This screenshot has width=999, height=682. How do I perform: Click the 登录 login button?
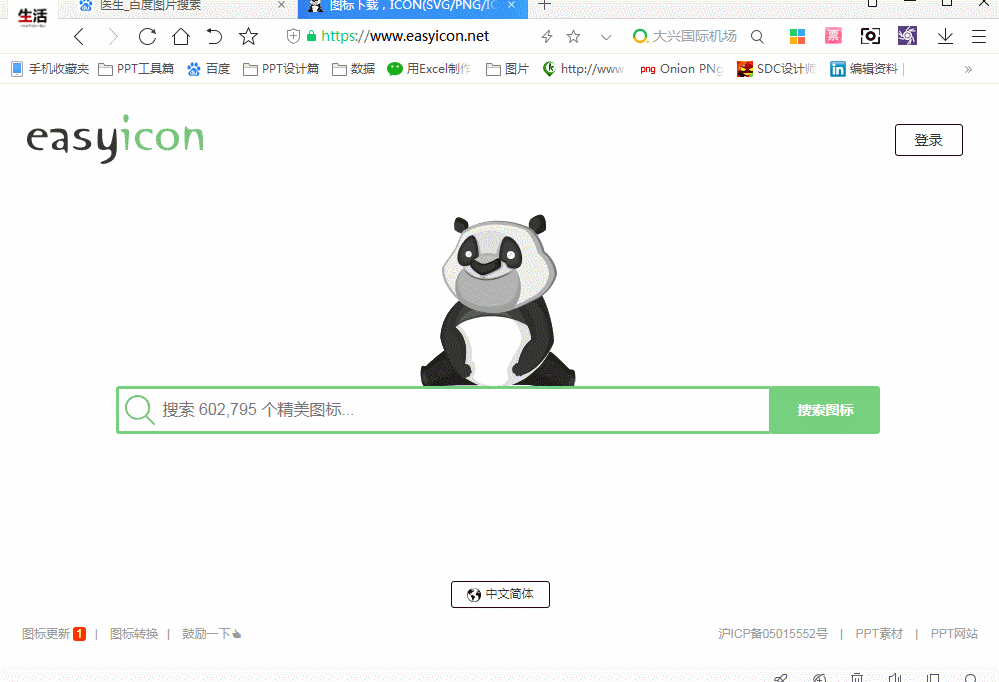(928, 141)
